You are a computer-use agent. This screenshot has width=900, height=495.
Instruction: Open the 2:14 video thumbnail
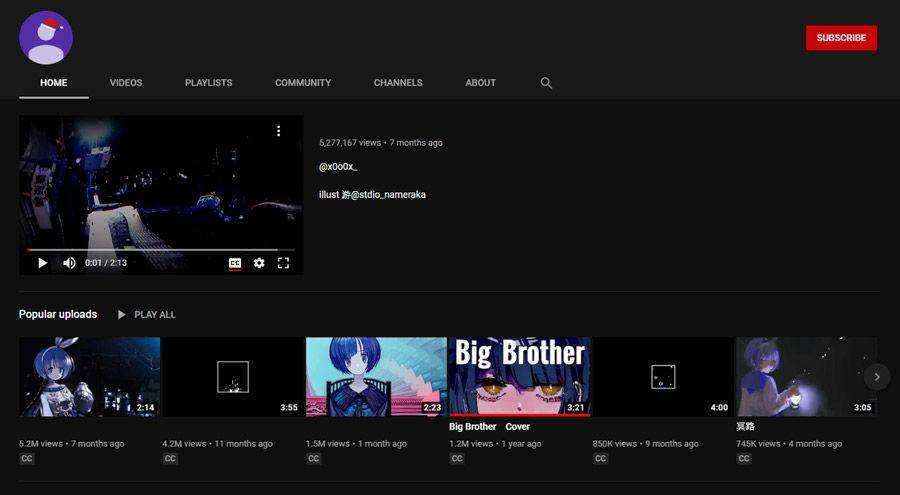pos(90,377)
